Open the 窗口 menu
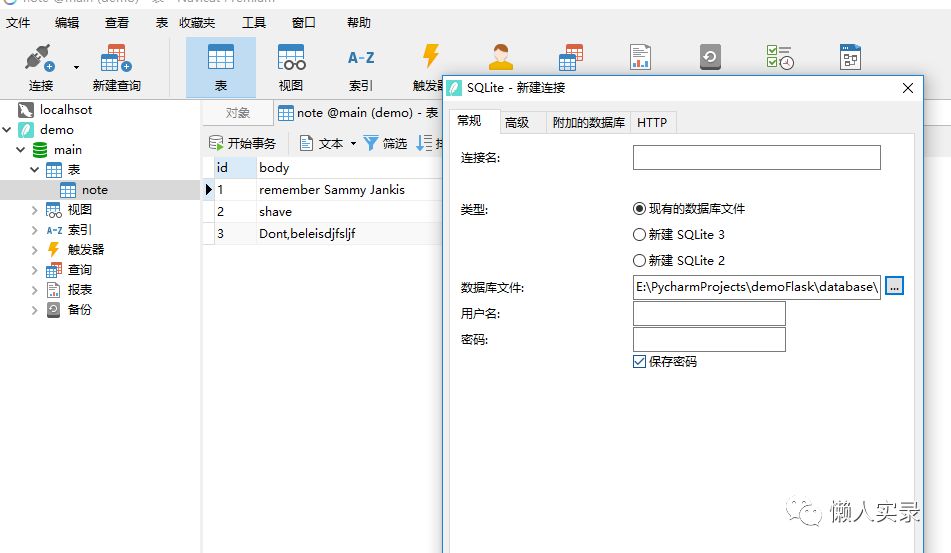Viewport: 951px width, 553px height. tap(303, 22)
